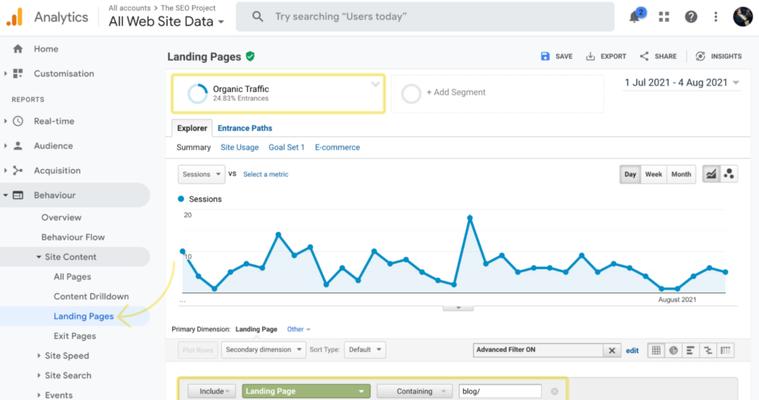
Task: Click the Insights icon
Action: click(700, 56)
